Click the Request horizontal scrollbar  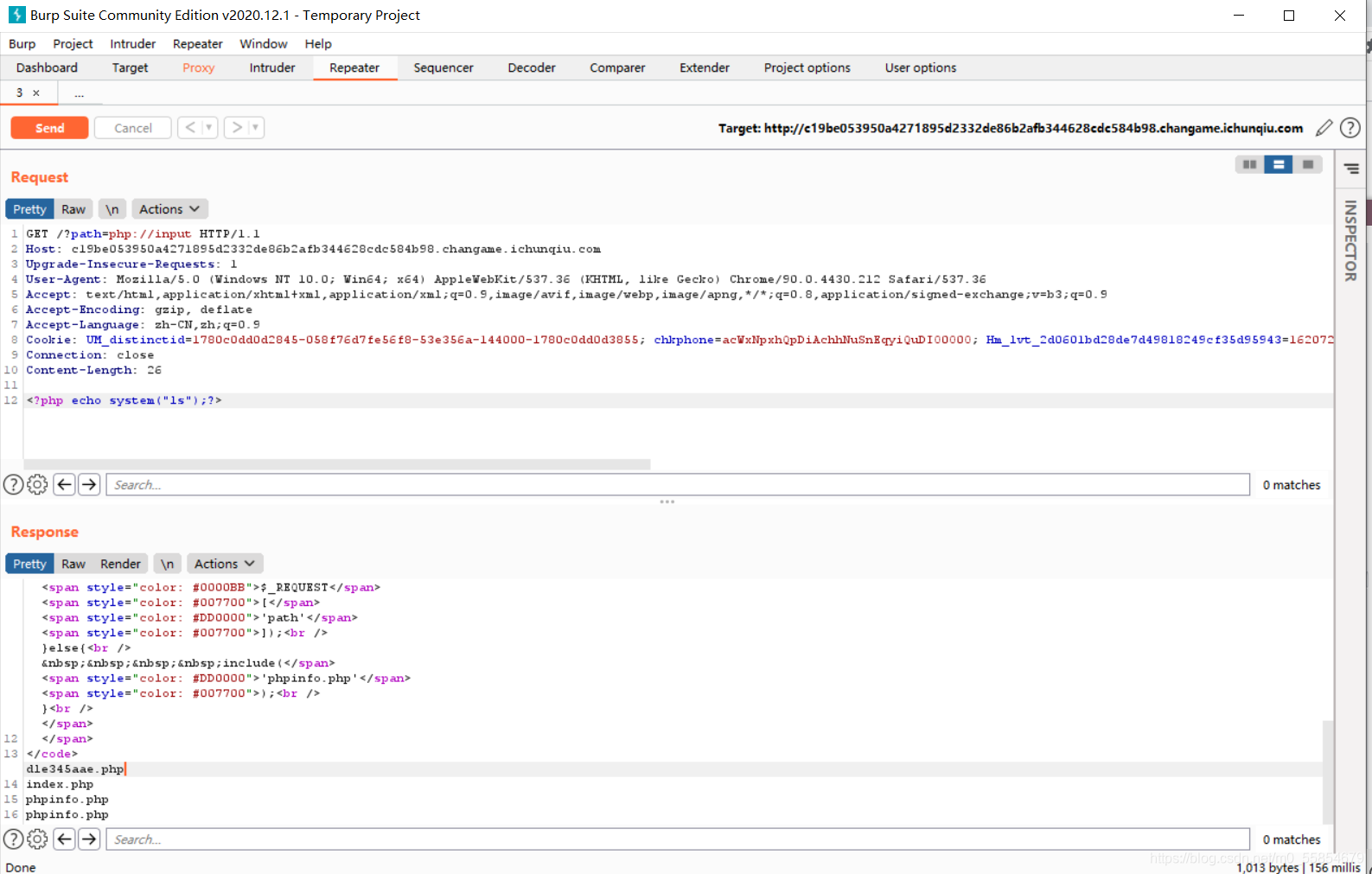pyautogui.click(x=337, y=464)
